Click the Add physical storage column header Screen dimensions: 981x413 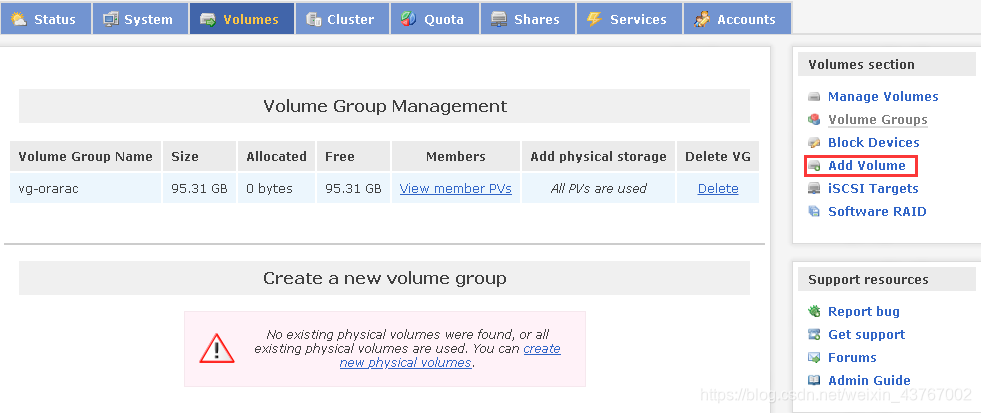click(598, 156)
